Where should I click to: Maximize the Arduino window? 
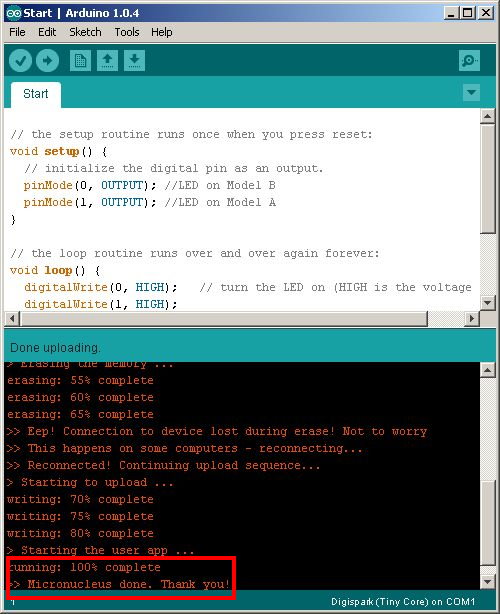468,13
